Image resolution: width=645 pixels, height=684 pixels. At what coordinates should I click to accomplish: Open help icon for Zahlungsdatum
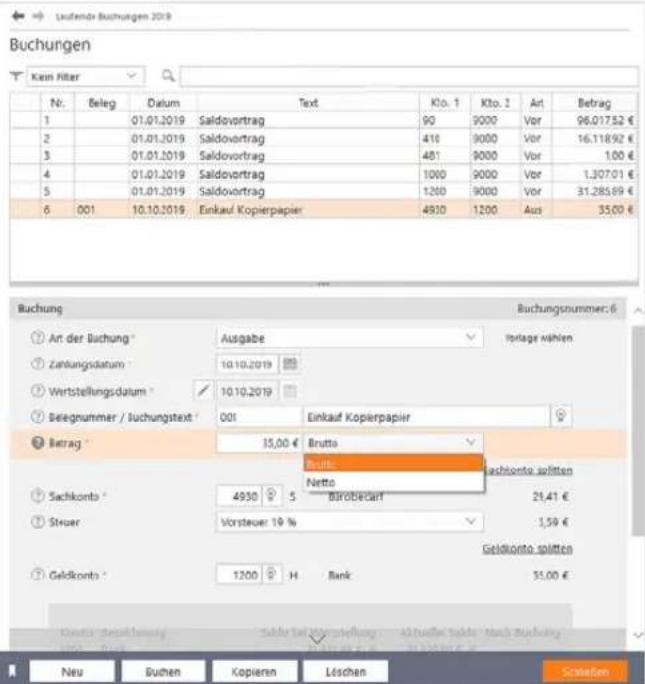[x=38, y=364]
